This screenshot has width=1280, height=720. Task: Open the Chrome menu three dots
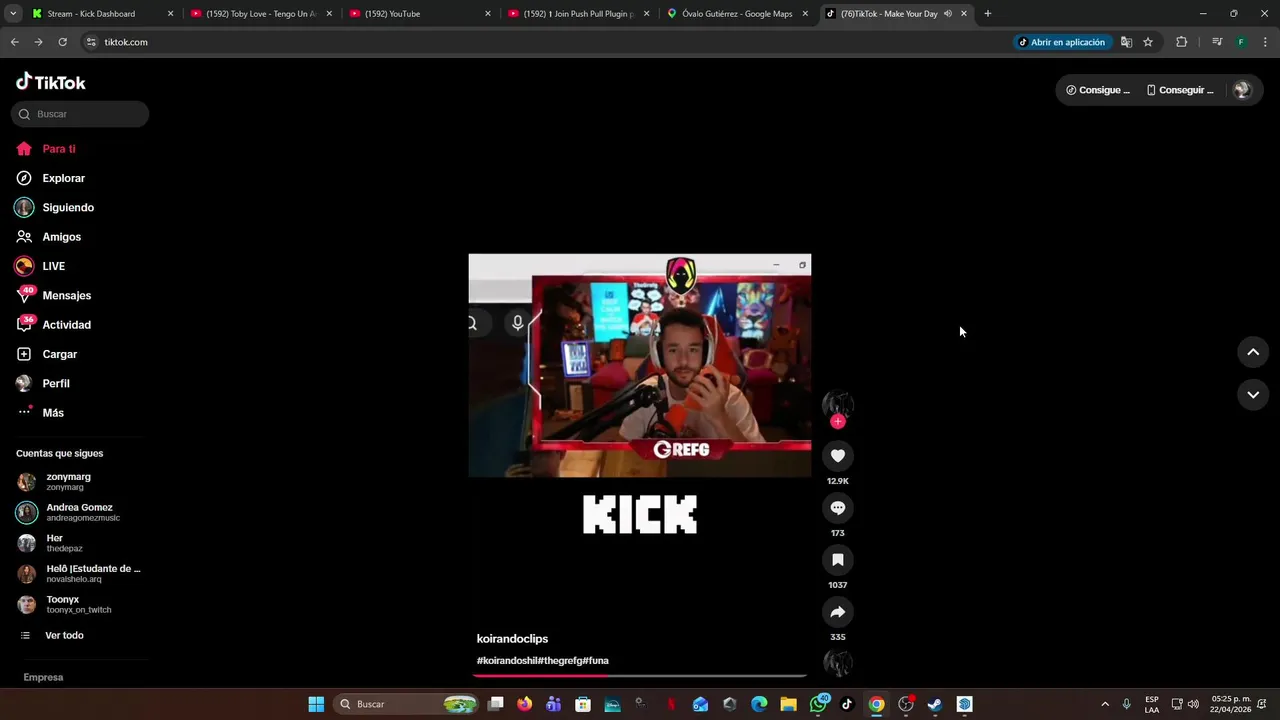1265,42
